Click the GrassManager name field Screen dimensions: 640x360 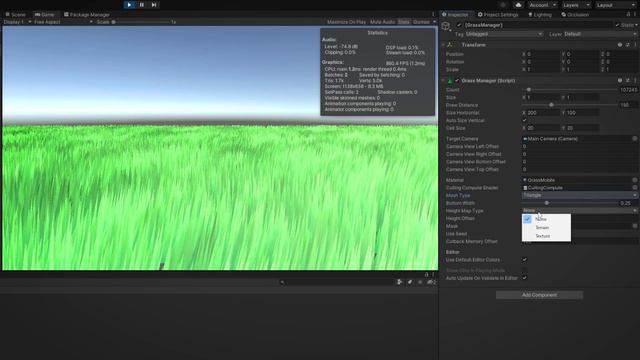(538, 25)
